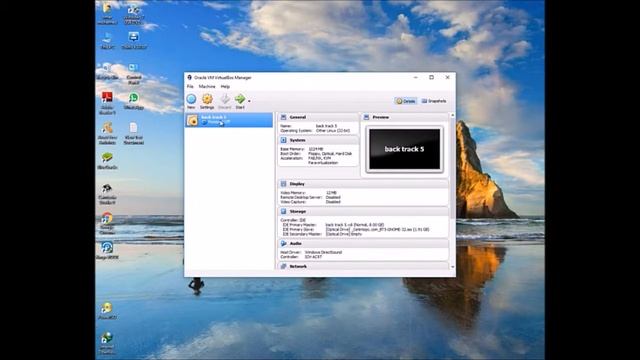Click the Discard arrow toolbar icon
Viewport: 640px width, 360px height.
click(225, 99)
